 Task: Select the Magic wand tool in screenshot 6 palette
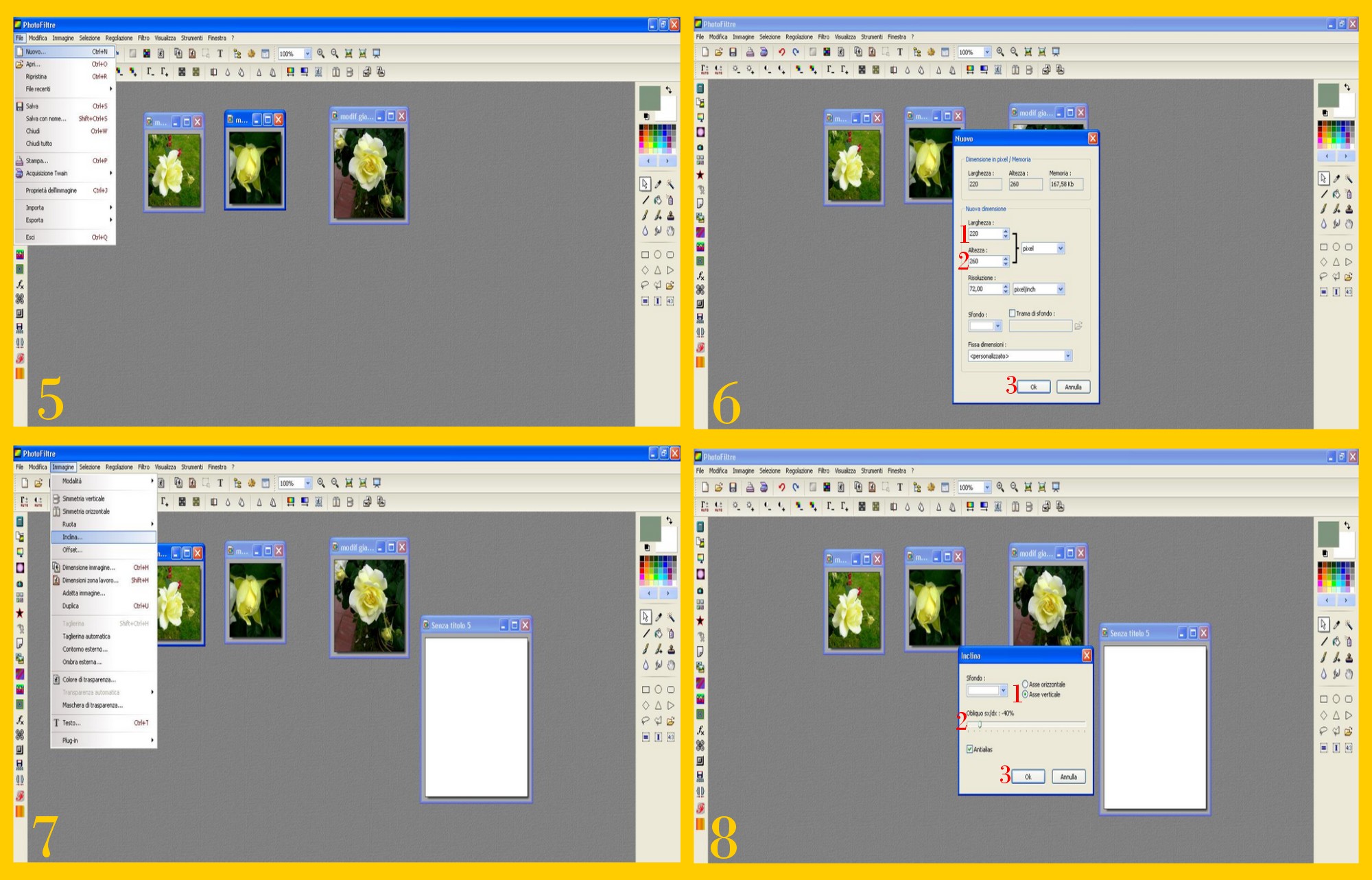point(1349,178)
